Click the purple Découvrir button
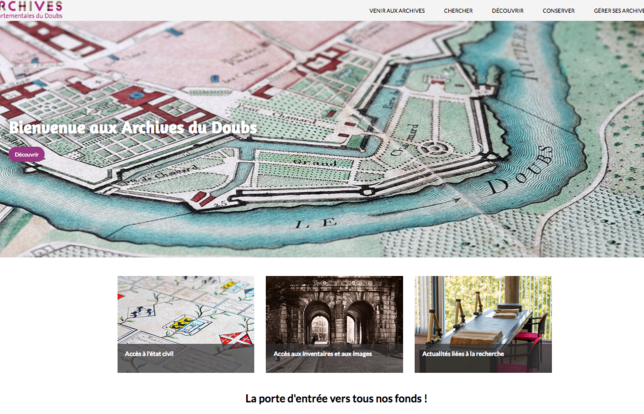The image size is (644, 414). 27,154
